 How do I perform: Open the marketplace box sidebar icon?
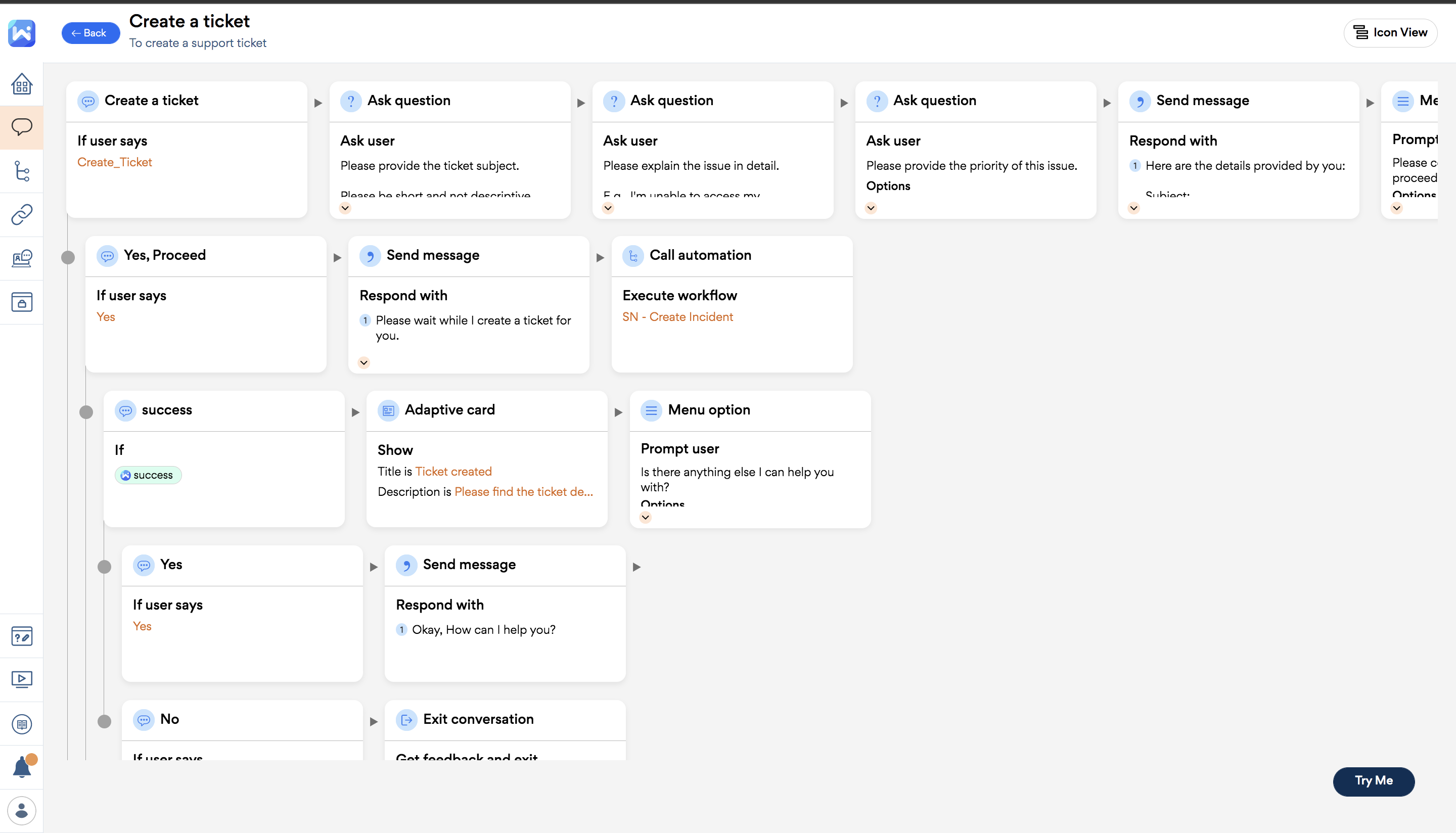tap(22, 302)
